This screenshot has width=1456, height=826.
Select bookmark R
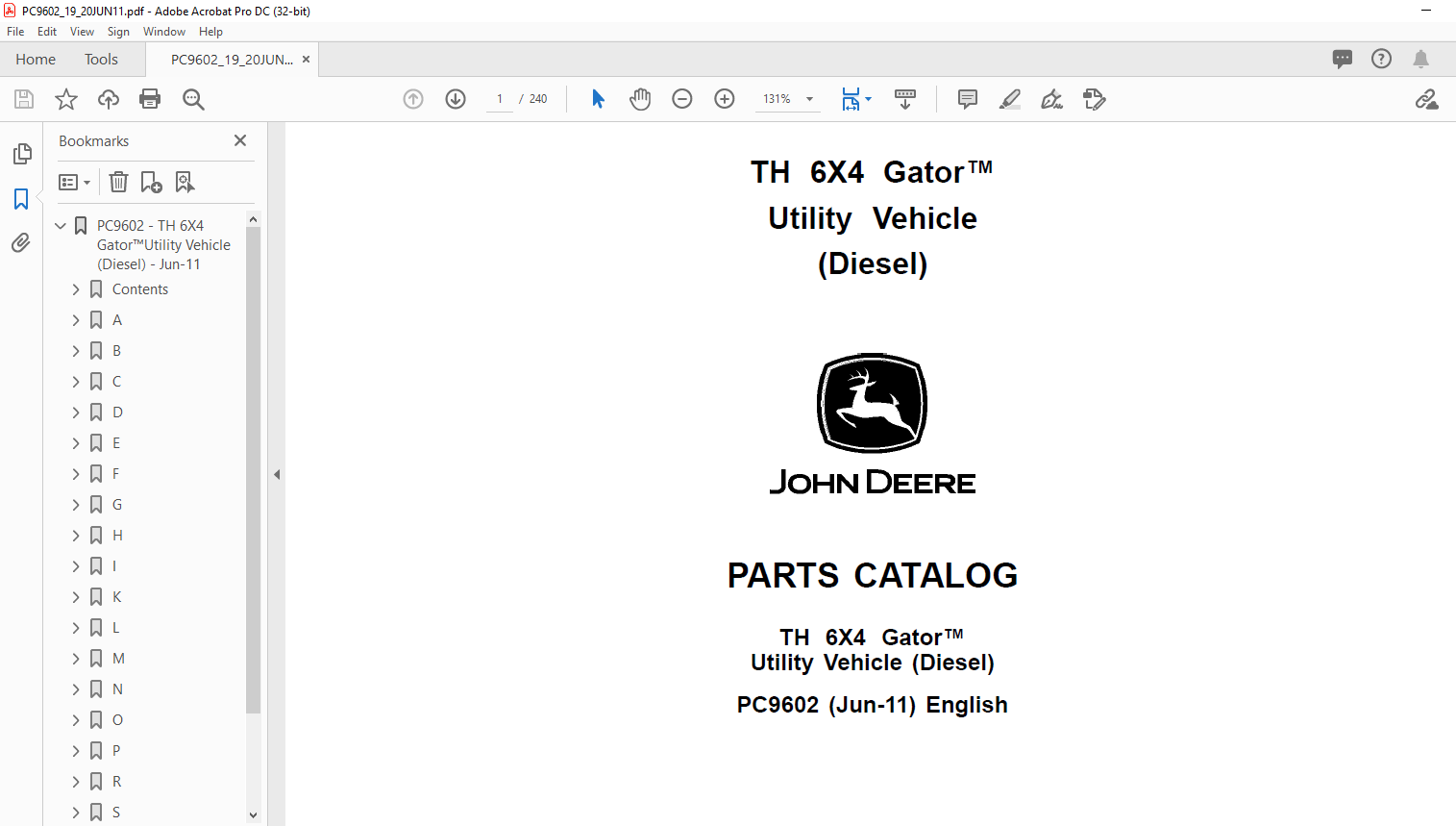[116, 782]
